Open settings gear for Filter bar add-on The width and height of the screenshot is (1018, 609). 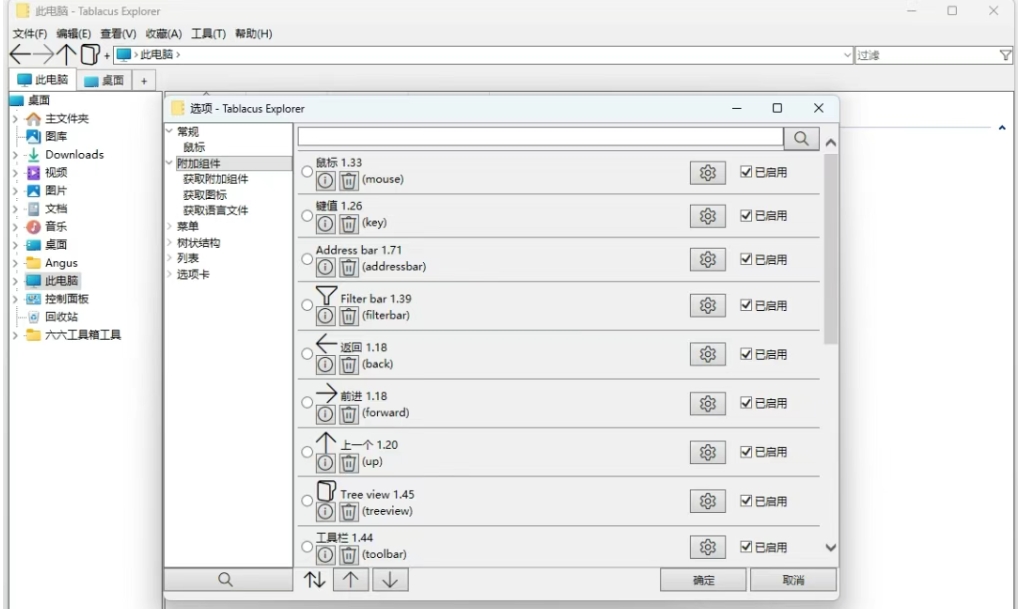point(708,306)
